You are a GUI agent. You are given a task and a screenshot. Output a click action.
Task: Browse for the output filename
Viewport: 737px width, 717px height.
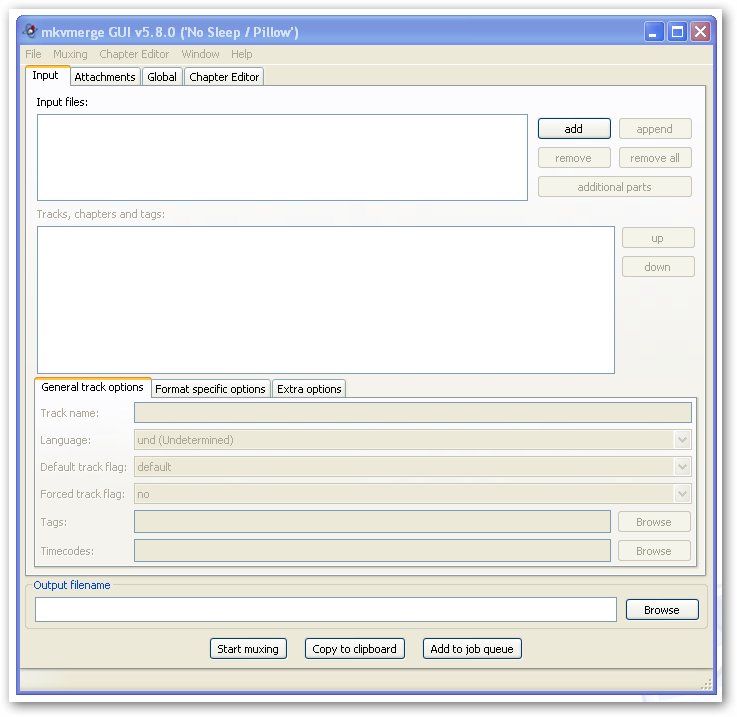[x=661, y=610]
